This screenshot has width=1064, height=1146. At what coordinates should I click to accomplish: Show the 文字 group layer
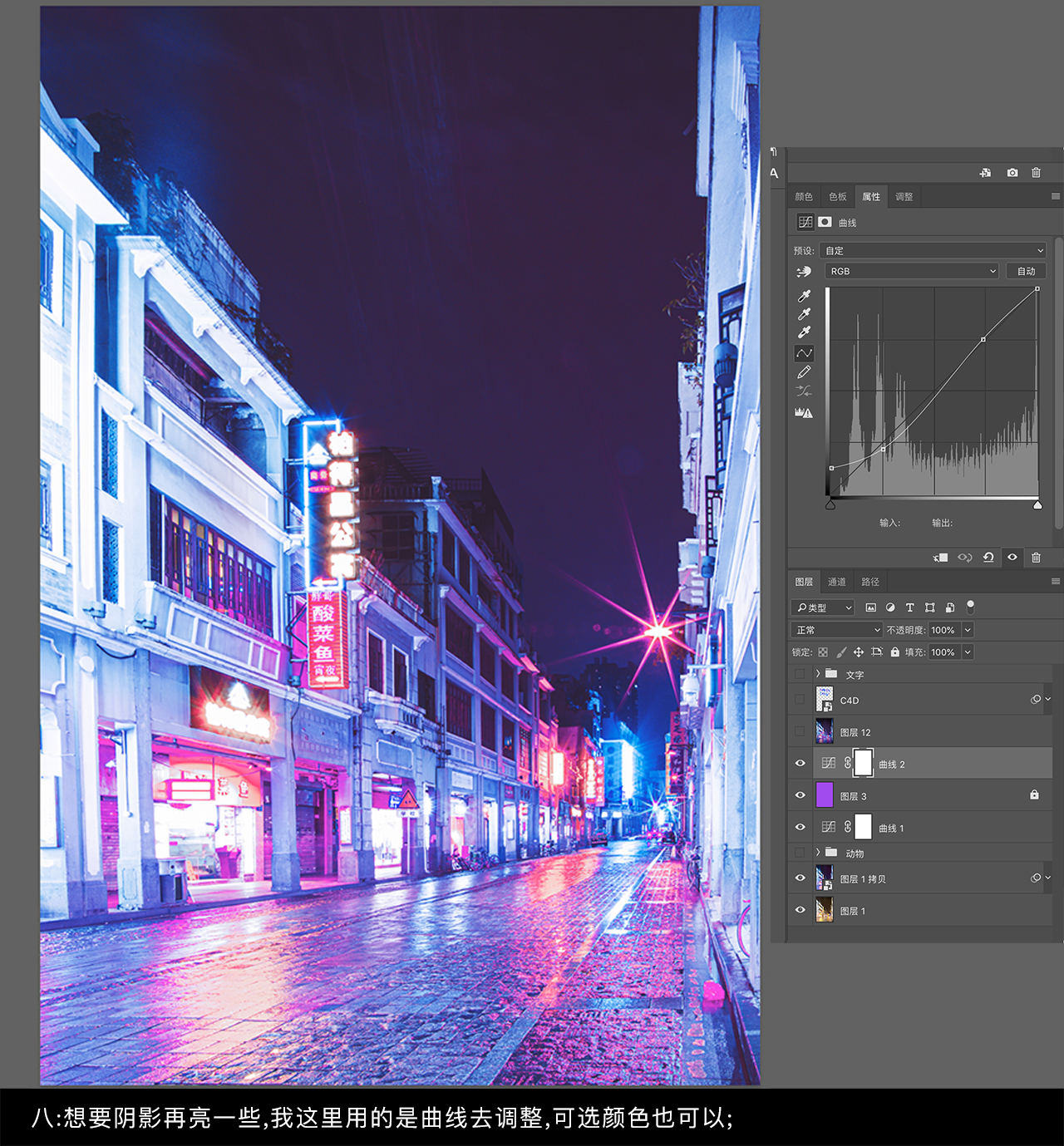point(800,674)
